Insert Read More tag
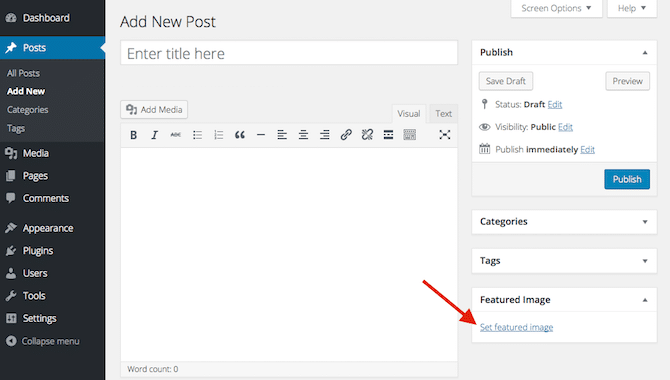 pyautogui.click(x=388, y=135)
